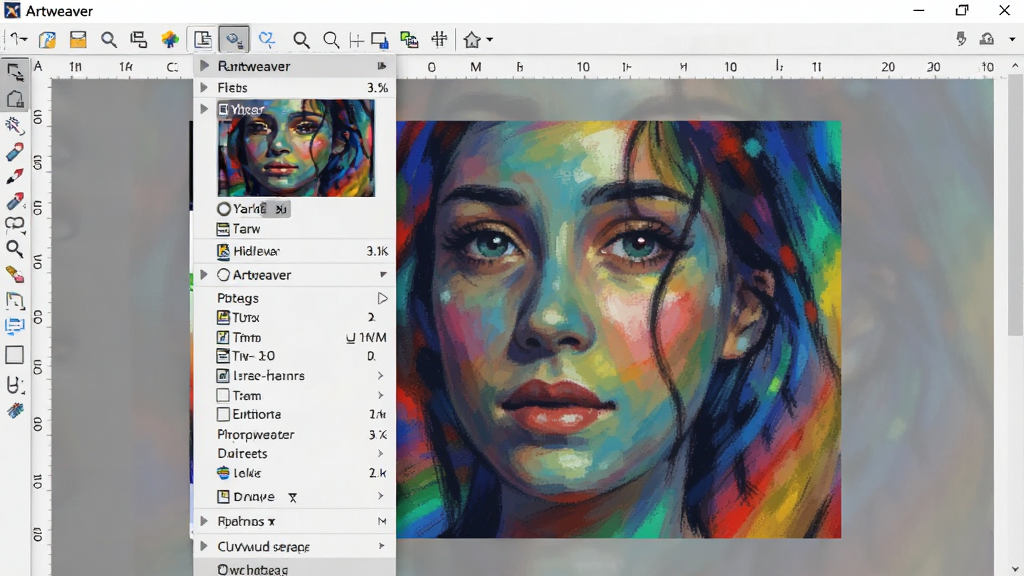Select the shape selection tool below the arrow tool
The width and height of the screenshot is (1024, 576).
coord(14,99)
